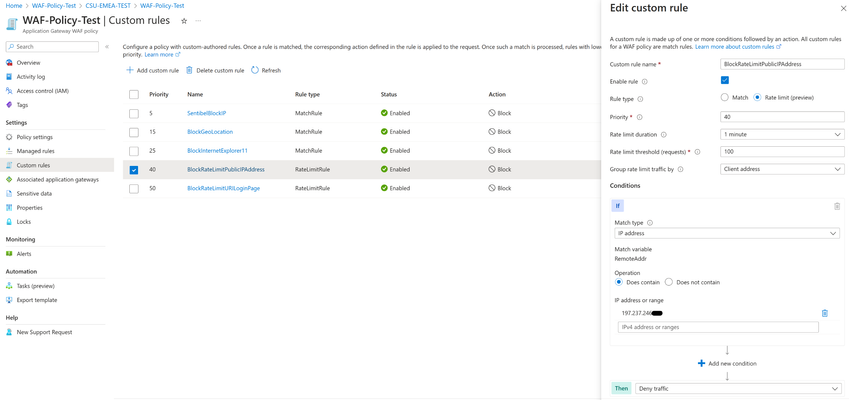Click the Rule type column header
This screenshot has height=400, width=849.
point(307,94)
